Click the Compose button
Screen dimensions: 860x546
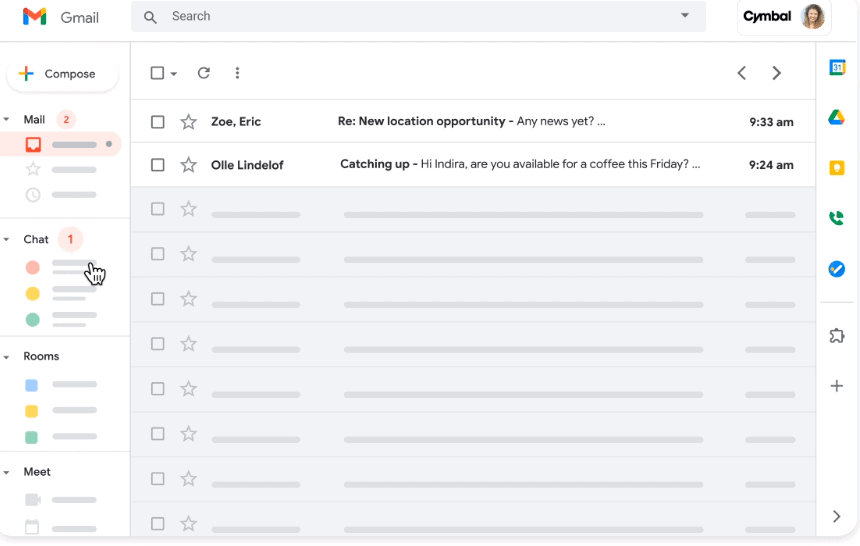62,74
